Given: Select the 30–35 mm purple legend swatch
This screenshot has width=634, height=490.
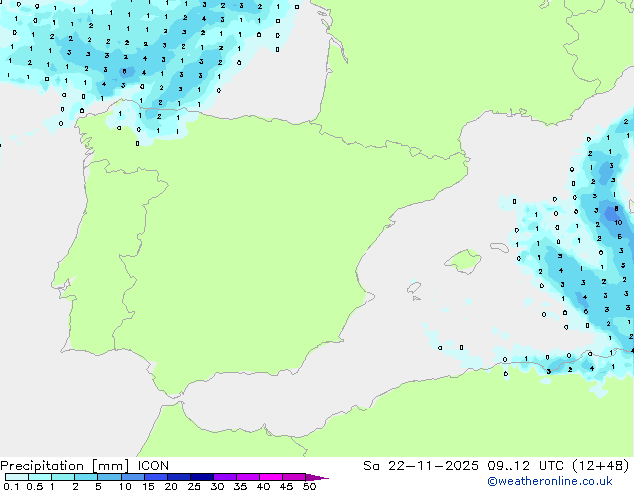Looking at the screenshot, I should (x=224, y=477).
